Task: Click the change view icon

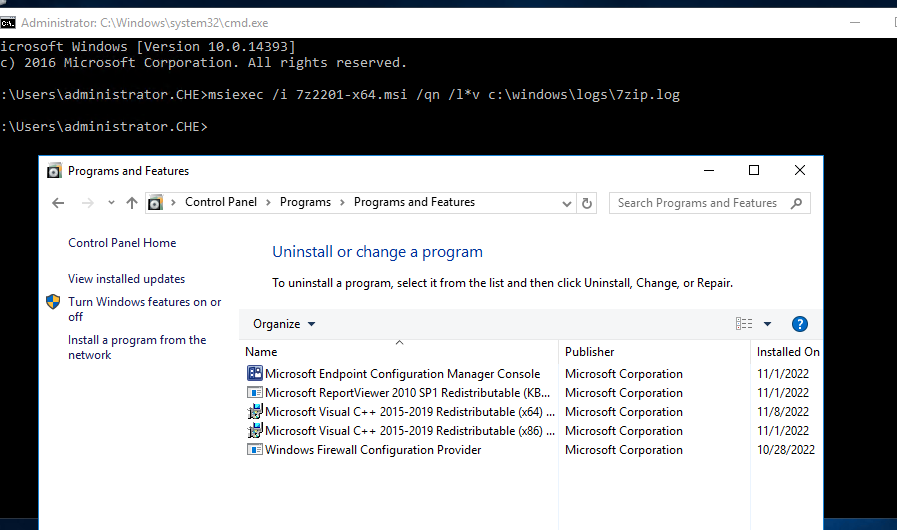Action: [x=744, y=324]
